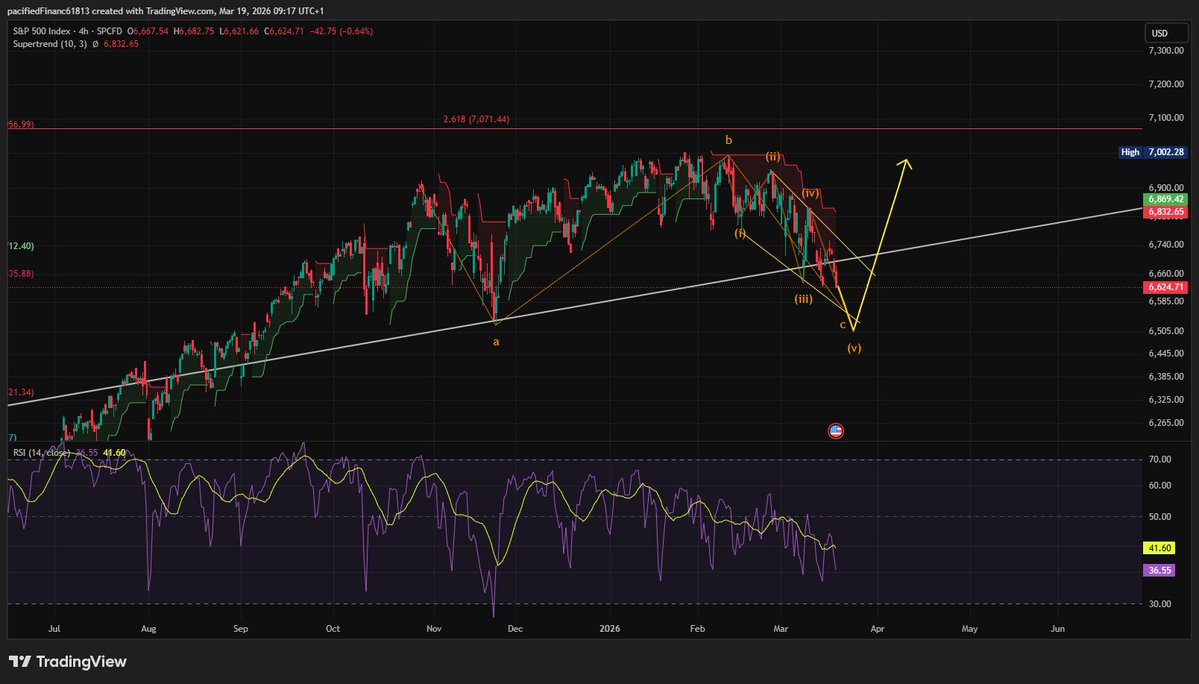The image size is (1199, 684).
Task: Click the (iii) wave label
Action: 803,299
